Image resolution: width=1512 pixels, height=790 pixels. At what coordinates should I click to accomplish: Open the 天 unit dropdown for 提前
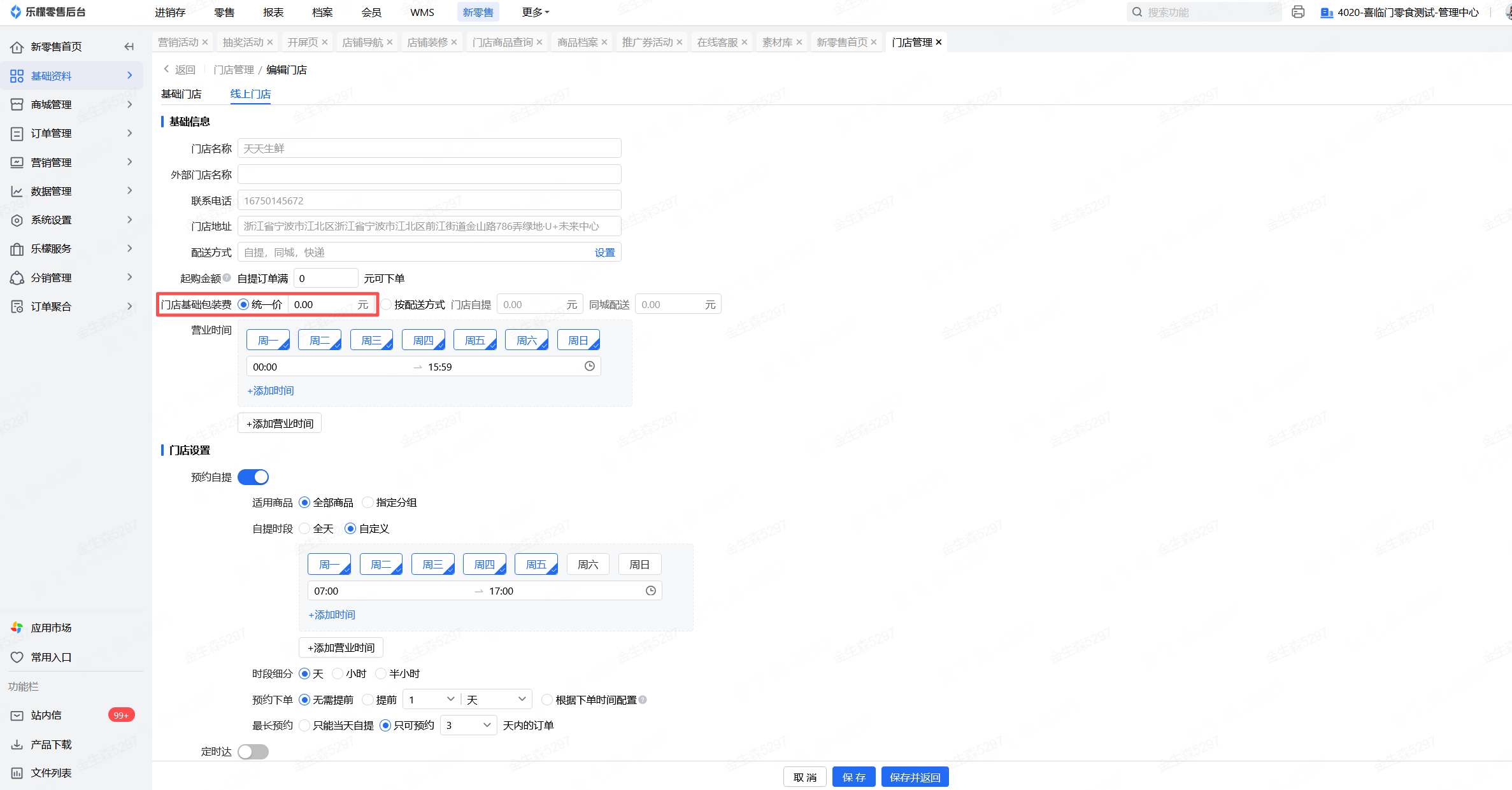(x=497, y=699)
